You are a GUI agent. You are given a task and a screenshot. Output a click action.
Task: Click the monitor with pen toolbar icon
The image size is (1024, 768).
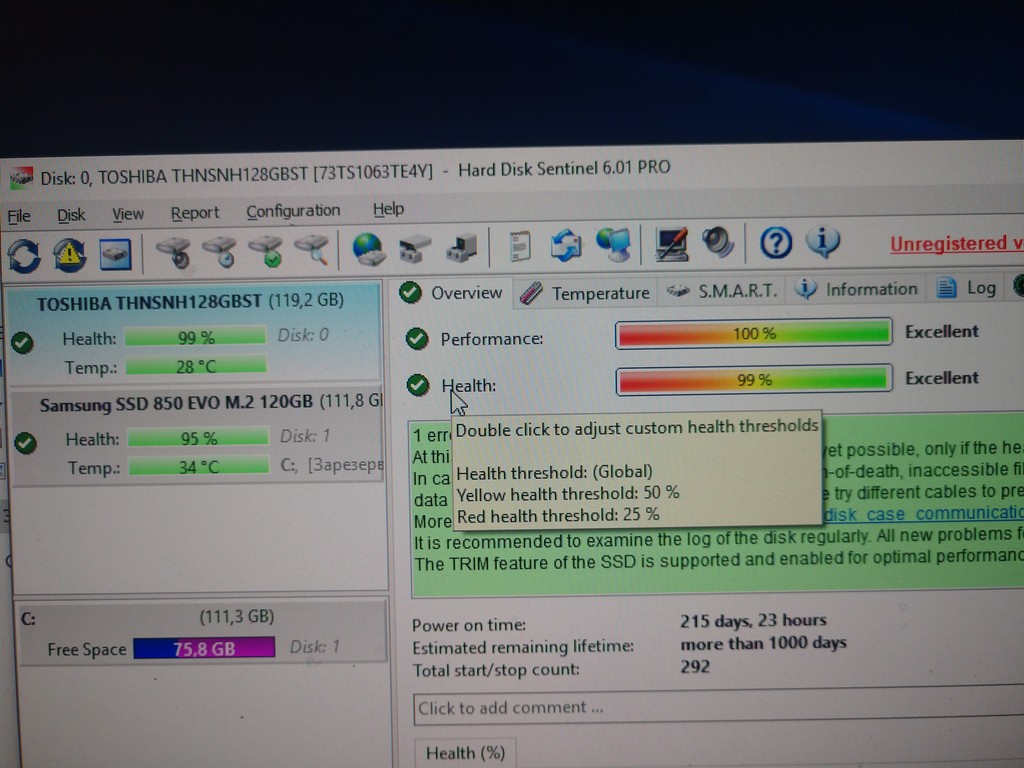[671, 244]
